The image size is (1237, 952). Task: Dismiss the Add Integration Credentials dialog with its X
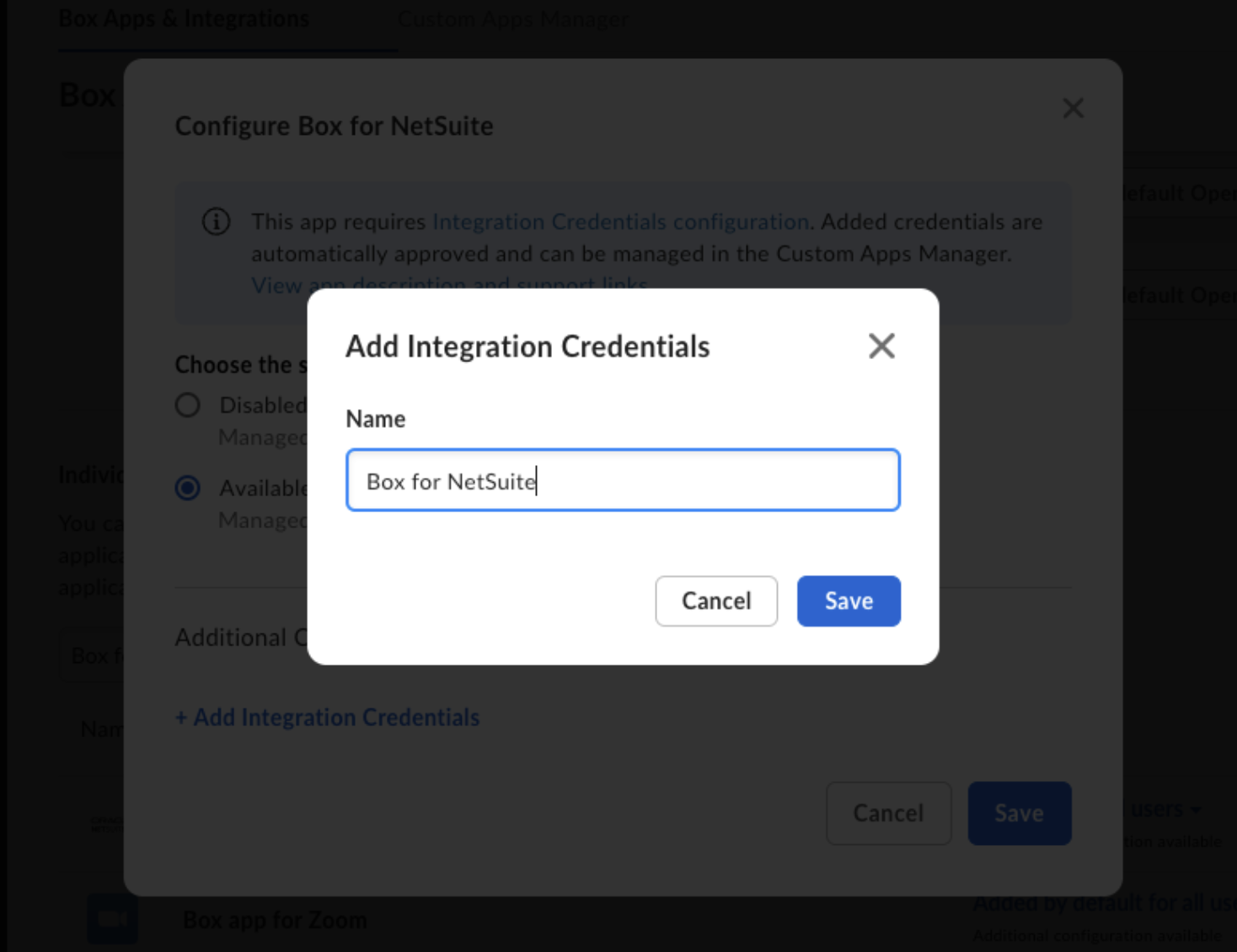click(881, 345)
